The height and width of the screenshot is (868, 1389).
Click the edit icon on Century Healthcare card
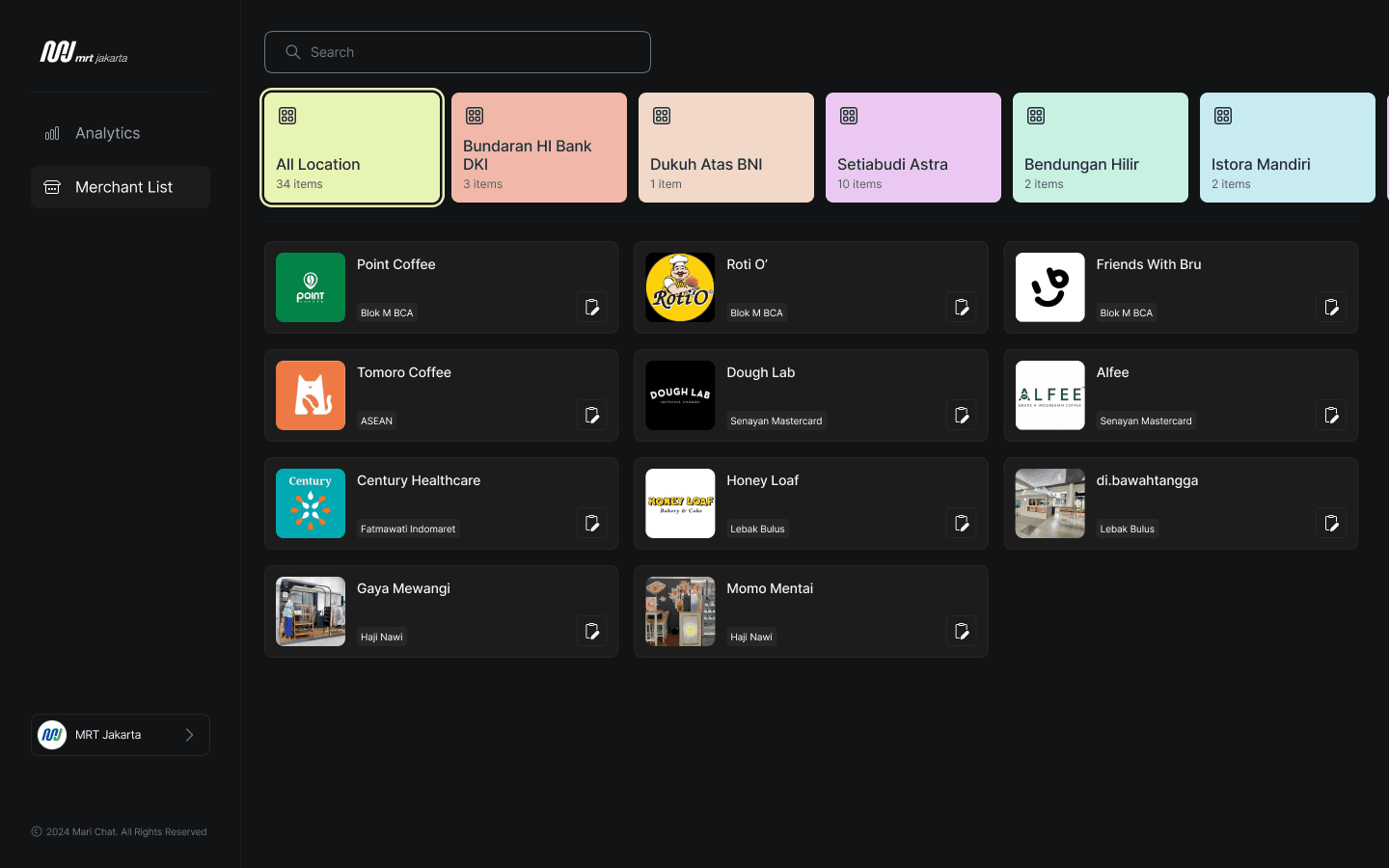tap(591, 523)
